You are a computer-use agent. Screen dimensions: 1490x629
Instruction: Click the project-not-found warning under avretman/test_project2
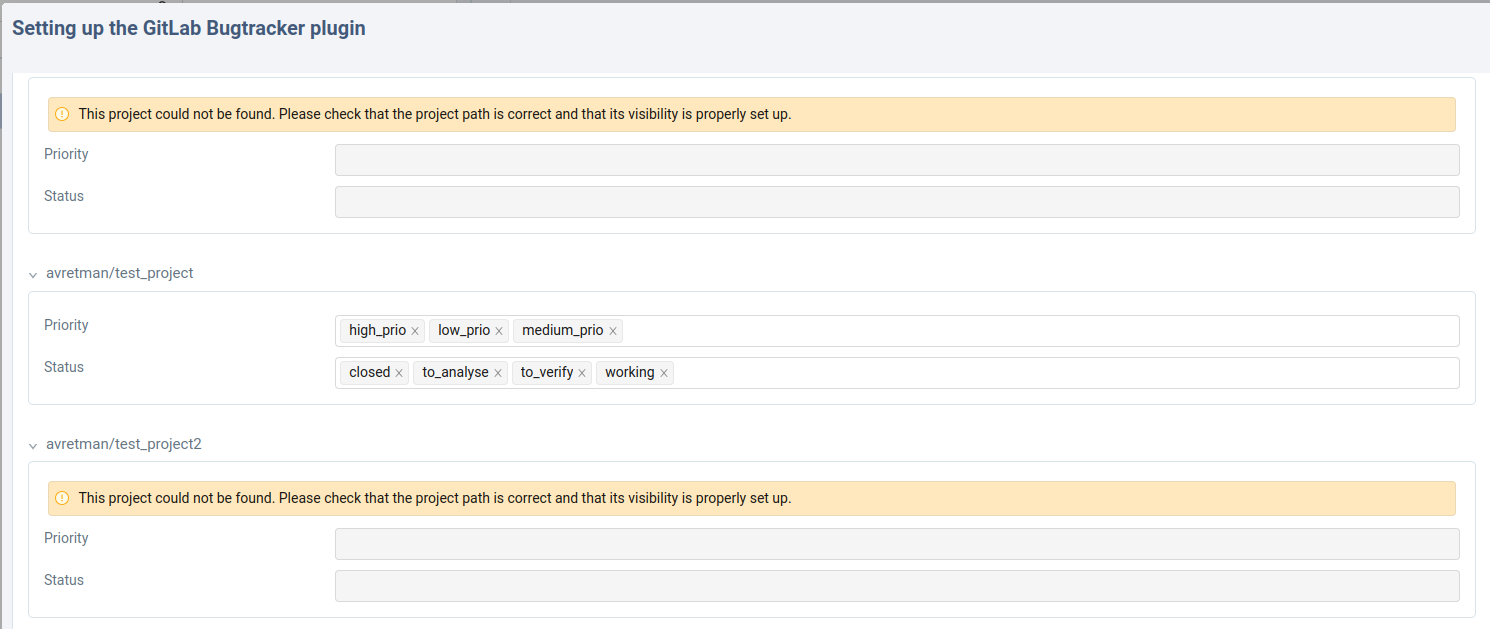coord(434,498)
